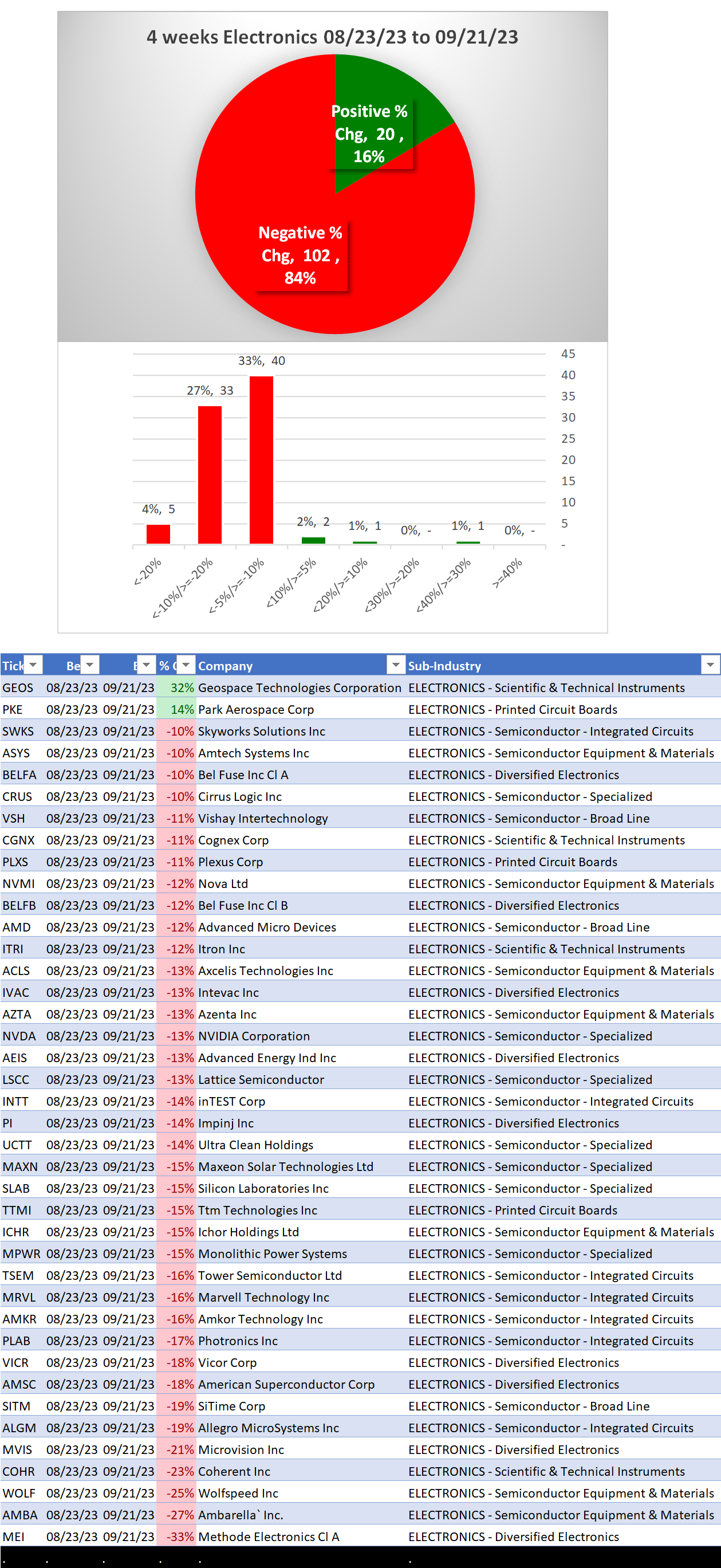Select the Maxeon Solar Technologies Ltd cell
The width and height of the screenshot is (721, 1568).
click(x=301, y=1166)
